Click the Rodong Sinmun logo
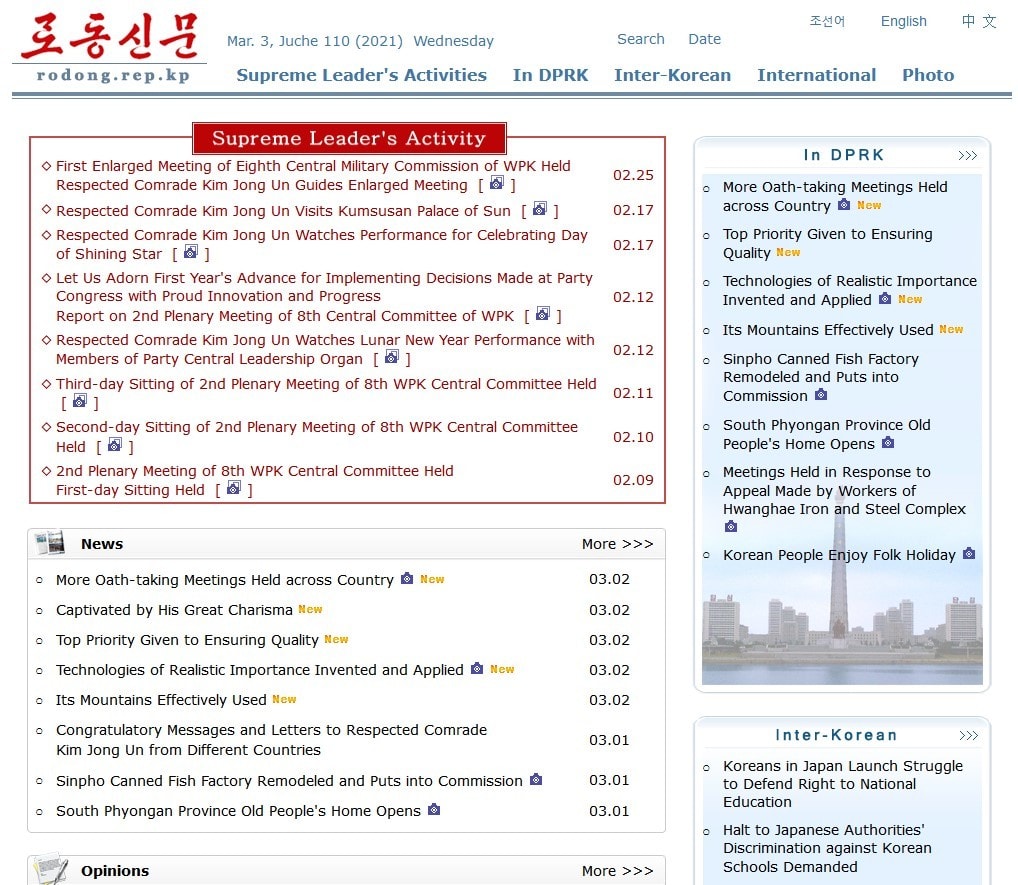Viewport: 1018px width, 885px height. pos(110,36)
